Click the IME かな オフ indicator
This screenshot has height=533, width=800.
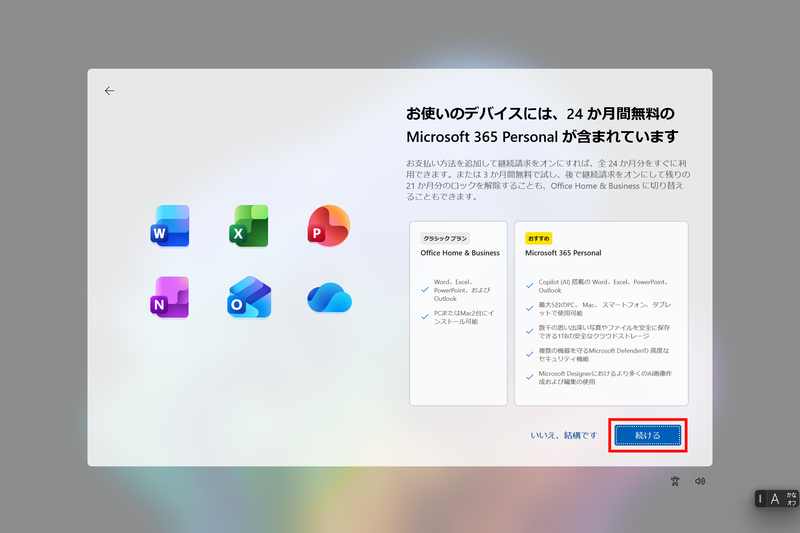click(x=791, y=499)
